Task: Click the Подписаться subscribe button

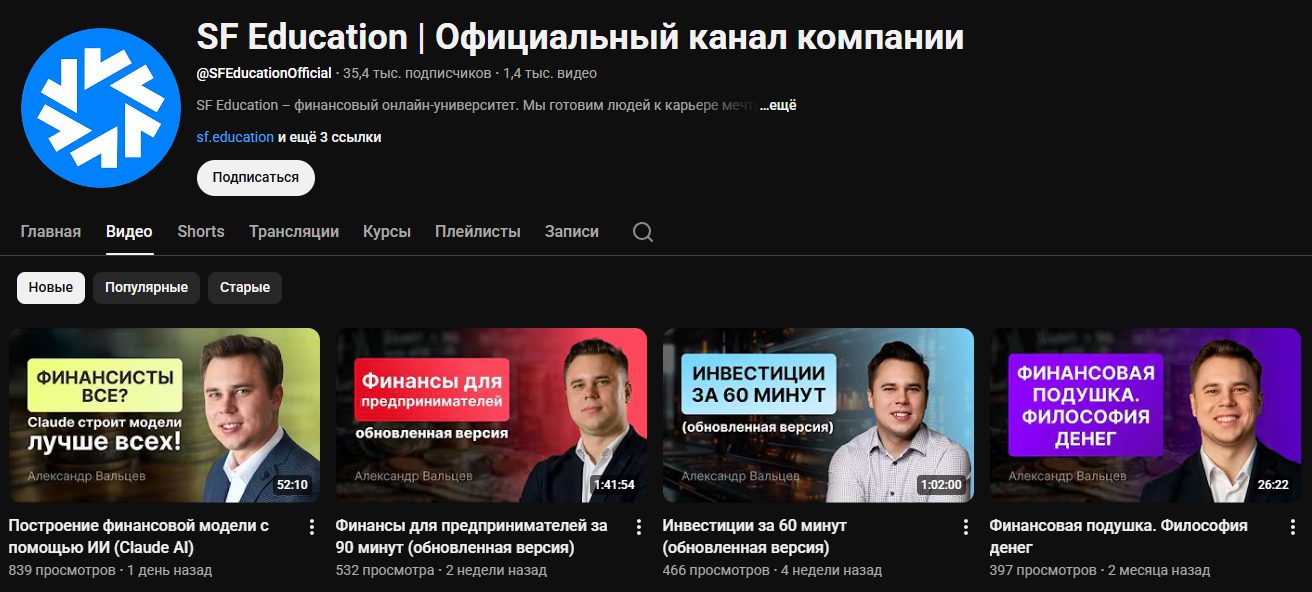Action: pyautogui.click(x=256, y=177)
